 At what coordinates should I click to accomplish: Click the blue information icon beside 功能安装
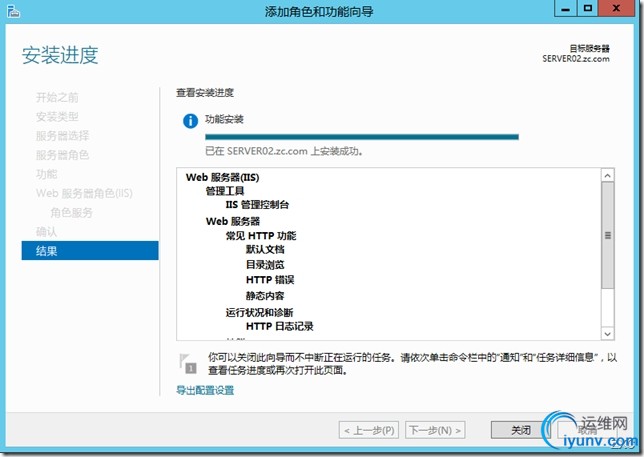pyautogui.click(x=190, y=121)
